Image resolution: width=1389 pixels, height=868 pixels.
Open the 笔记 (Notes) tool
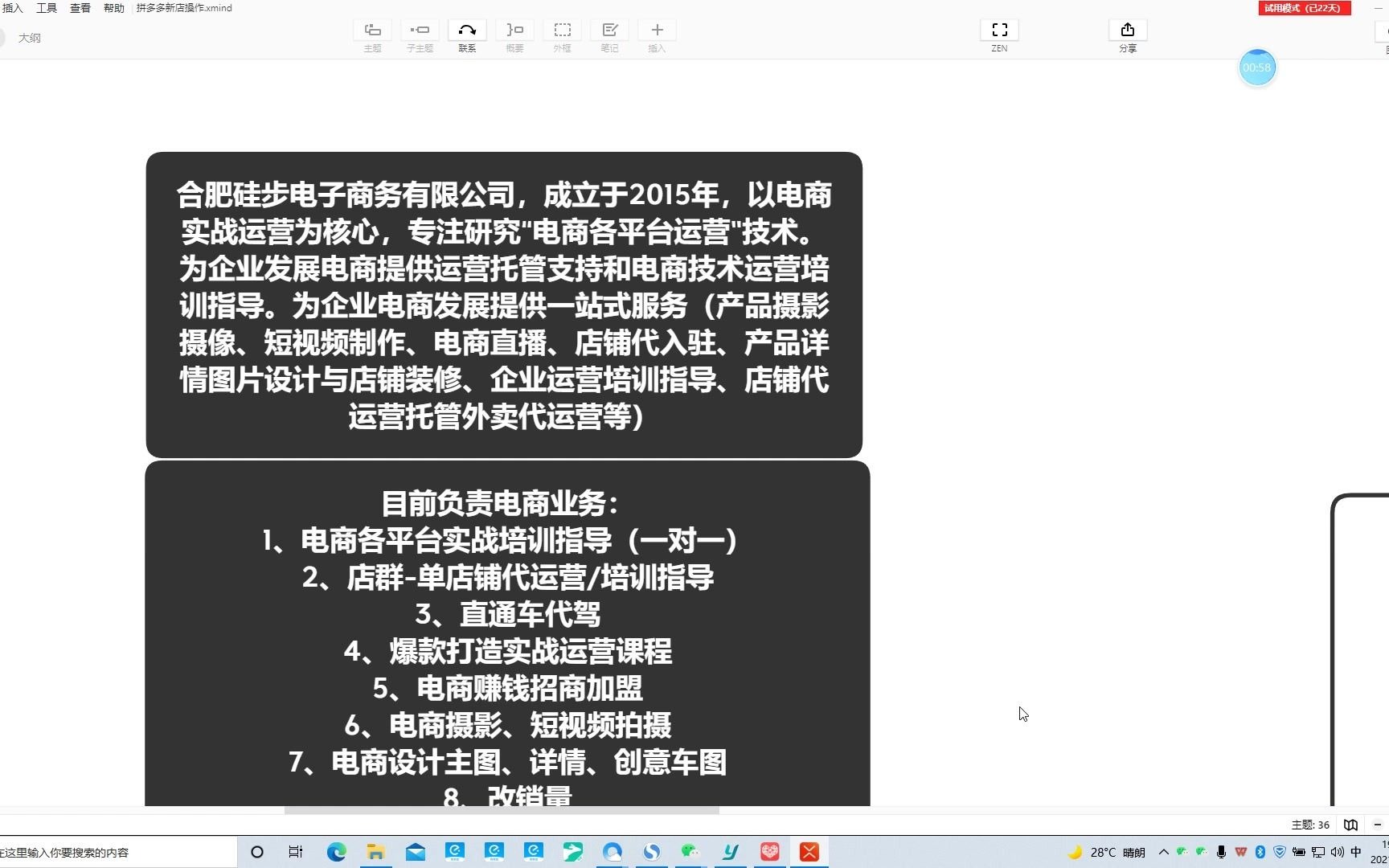609,31
